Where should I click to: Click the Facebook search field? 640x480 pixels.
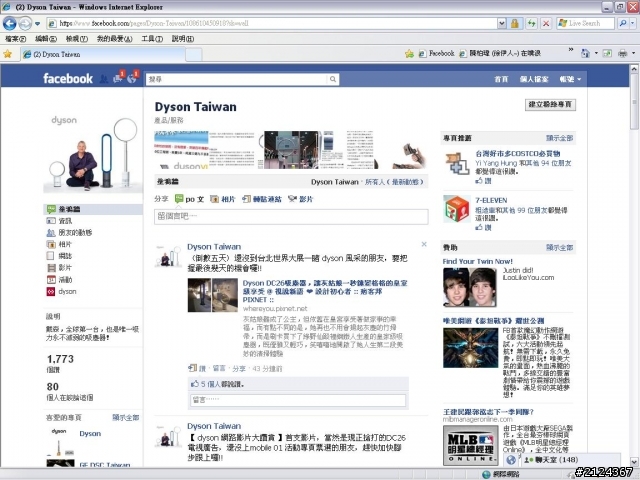click(x=237, y=79)
